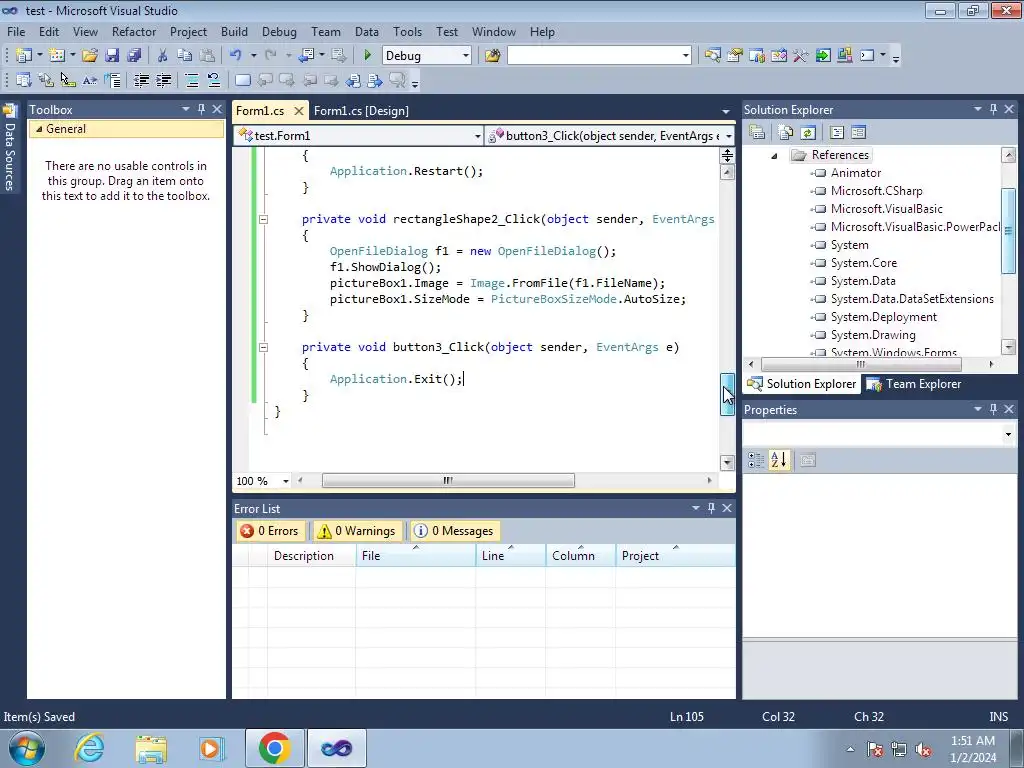Click the Open File folder icon
The height and width of the screenshot is (768, 1024).
[x=89, y=56]
